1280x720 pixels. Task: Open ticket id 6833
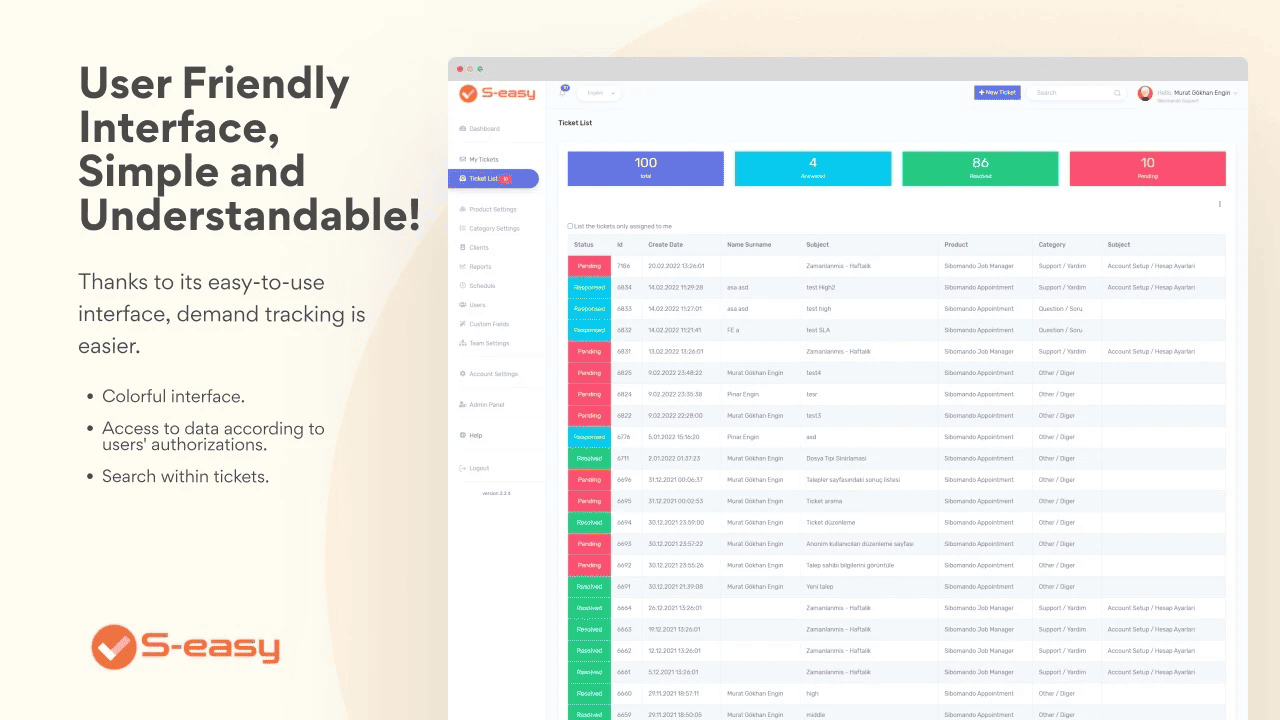click(624, 309)
